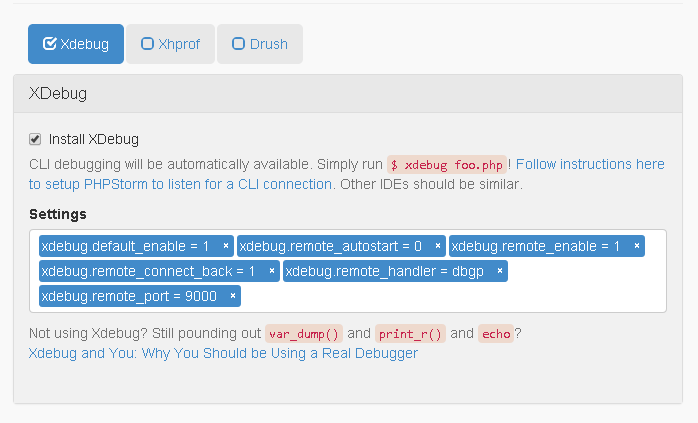Open 'Xdebug and You' debugger article link
The image size is (698, 423).
223,353
